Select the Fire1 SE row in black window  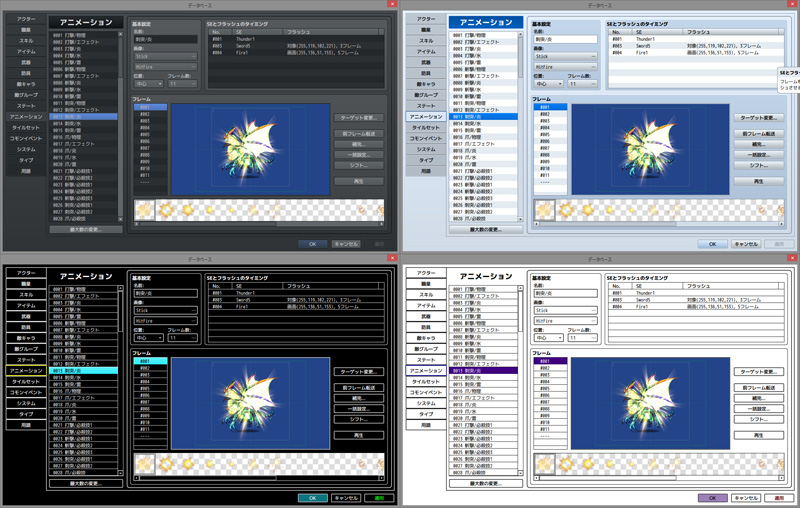pos(296,307)
